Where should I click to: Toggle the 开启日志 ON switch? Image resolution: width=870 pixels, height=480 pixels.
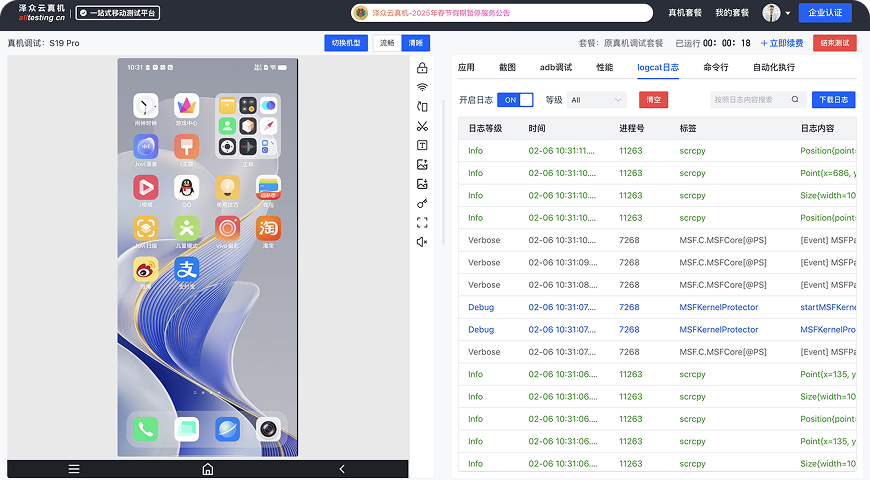point(515,100)
